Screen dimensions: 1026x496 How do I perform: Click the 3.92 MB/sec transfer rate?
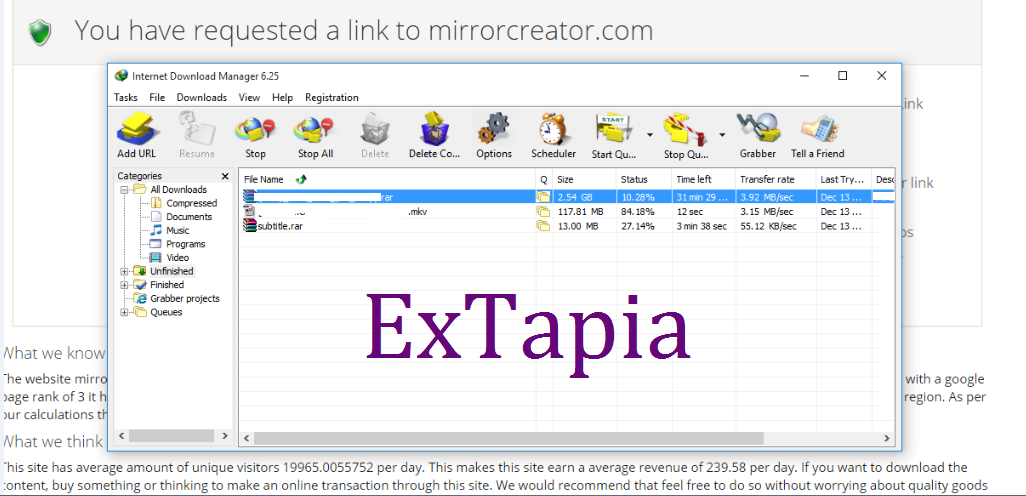(766, 197)
